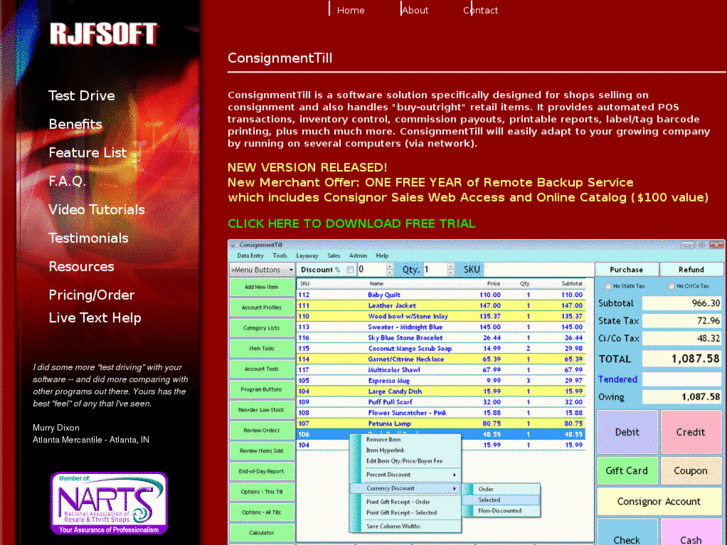Open Category Lists
The height and width of the screenshot is (545, 727).
[261, 328]
